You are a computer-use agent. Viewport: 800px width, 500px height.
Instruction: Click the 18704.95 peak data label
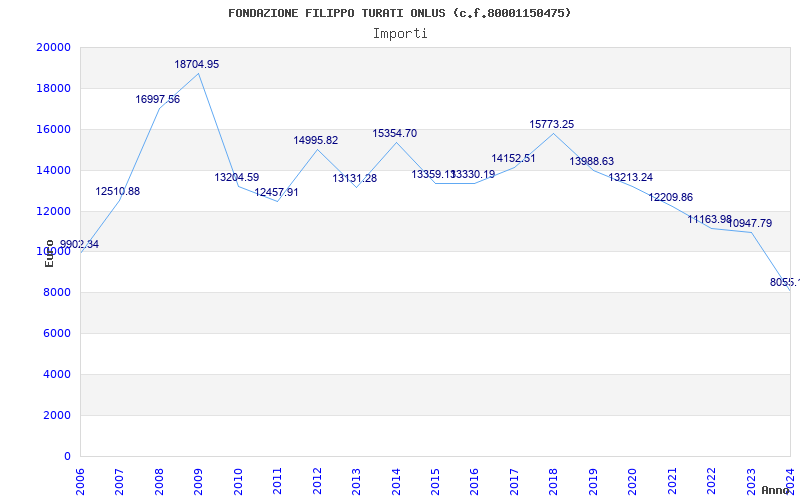pyautogui.click(x=197, y=64)
